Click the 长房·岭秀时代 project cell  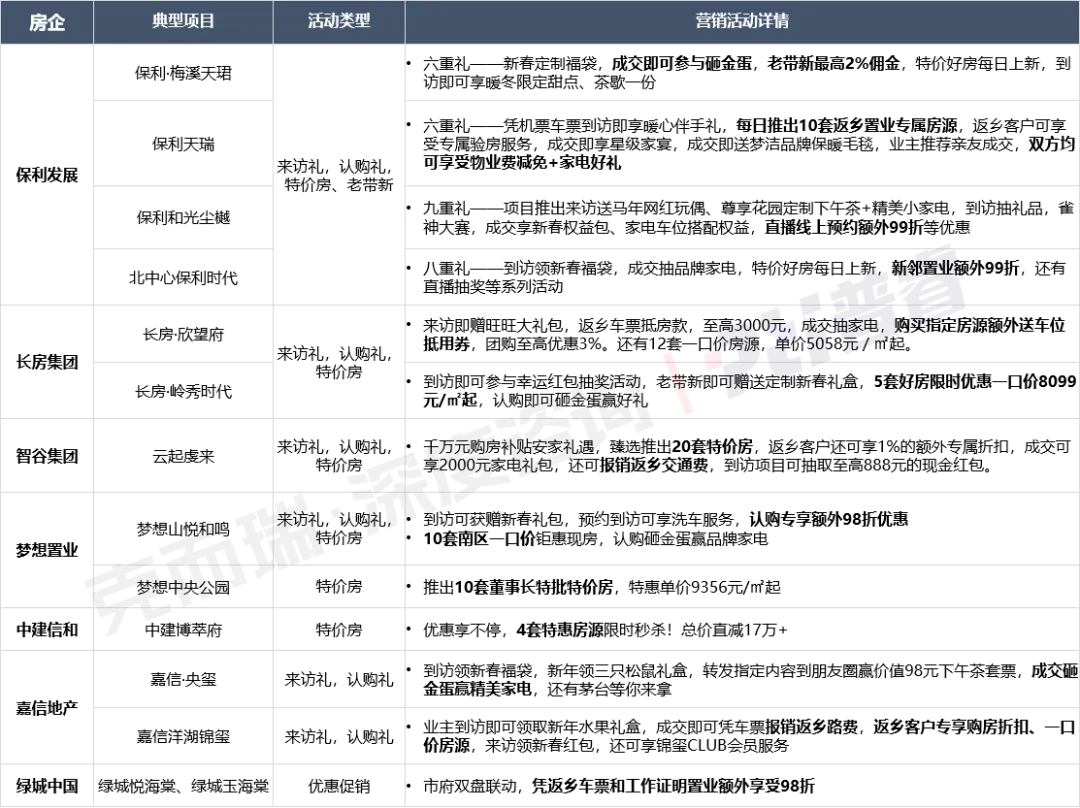click(x=183, y=391)
